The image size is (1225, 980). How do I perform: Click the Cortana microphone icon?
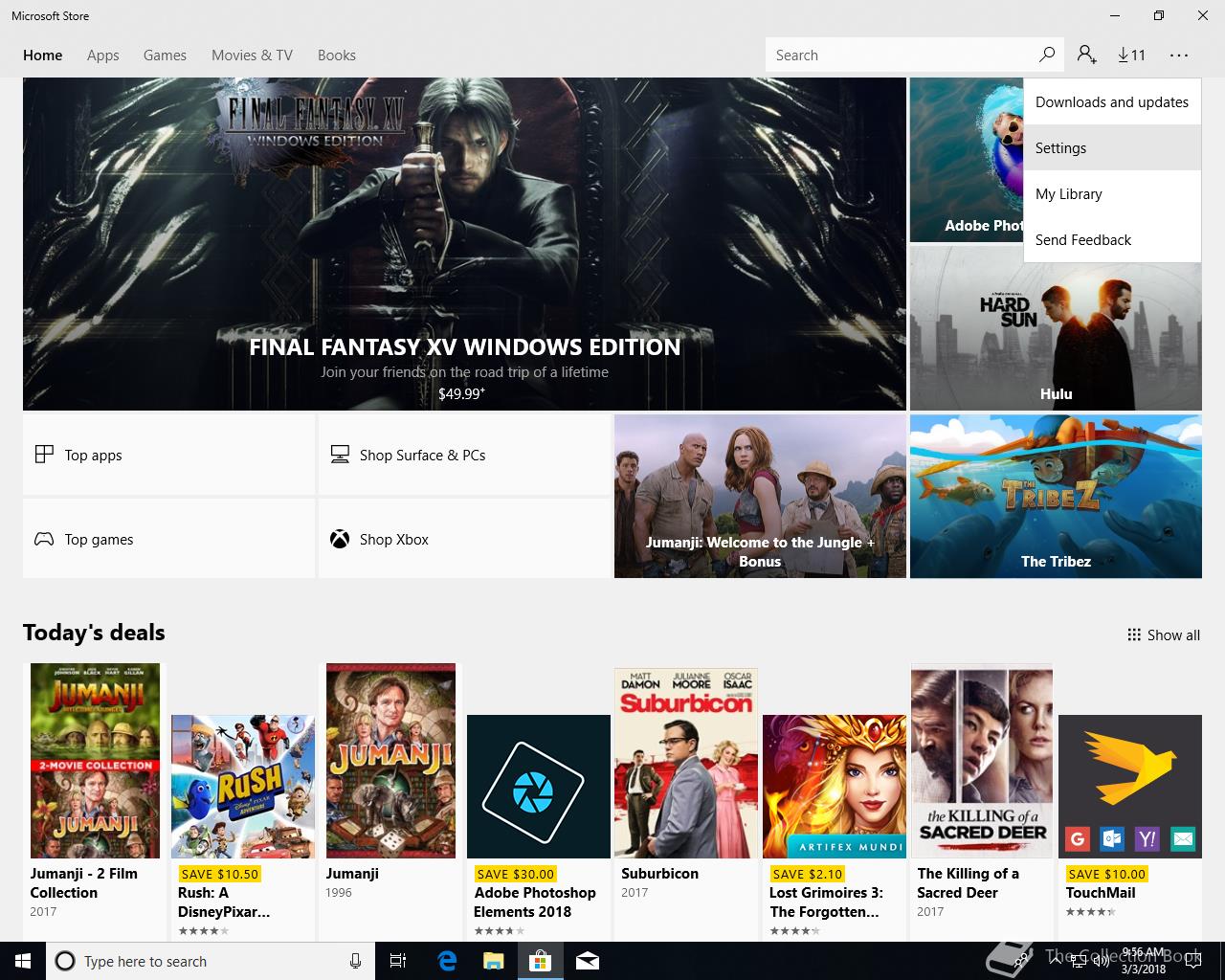tap(355, 961)
